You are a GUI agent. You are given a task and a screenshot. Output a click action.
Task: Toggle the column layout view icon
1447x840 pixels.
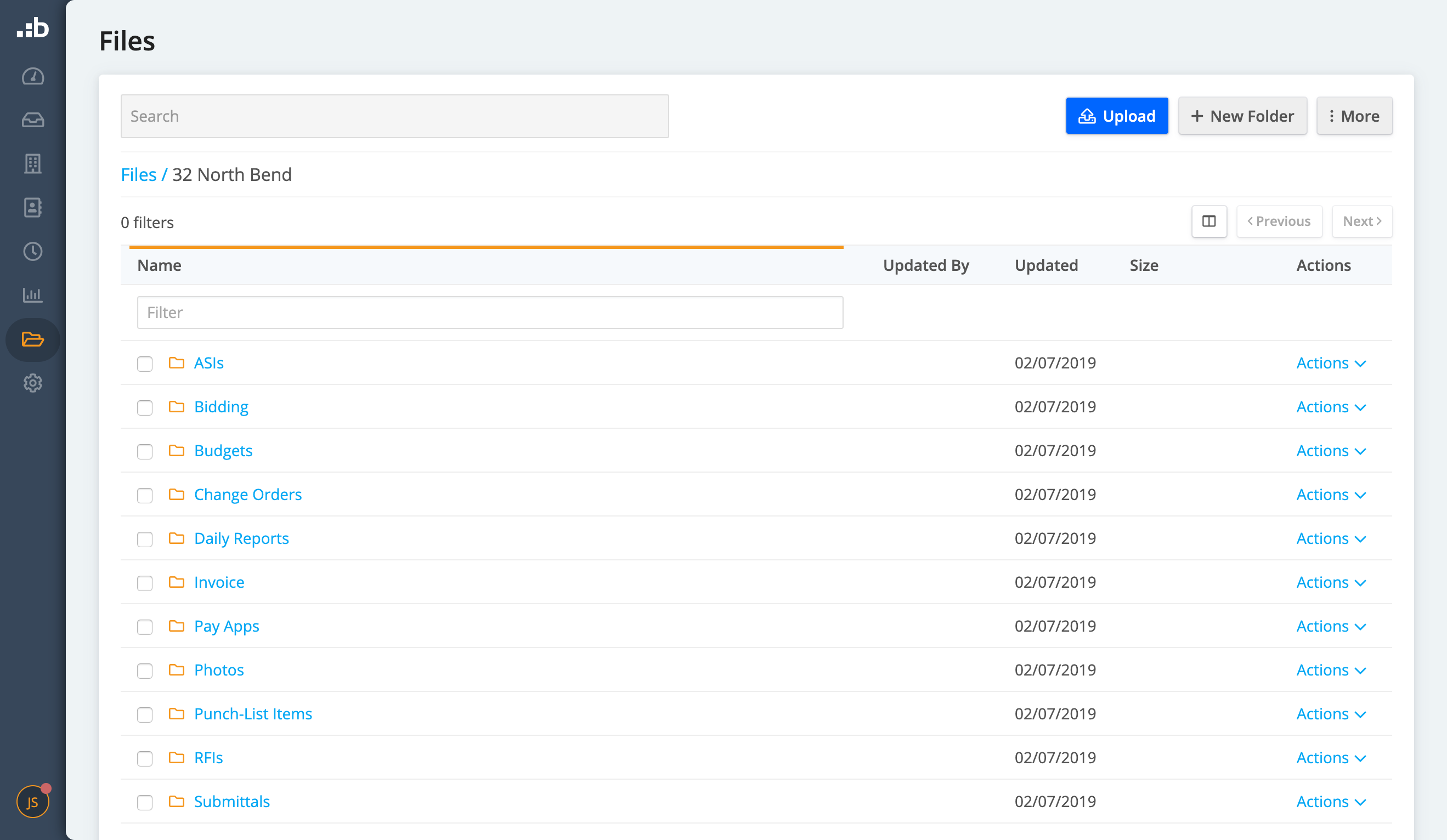point(1209,222)
